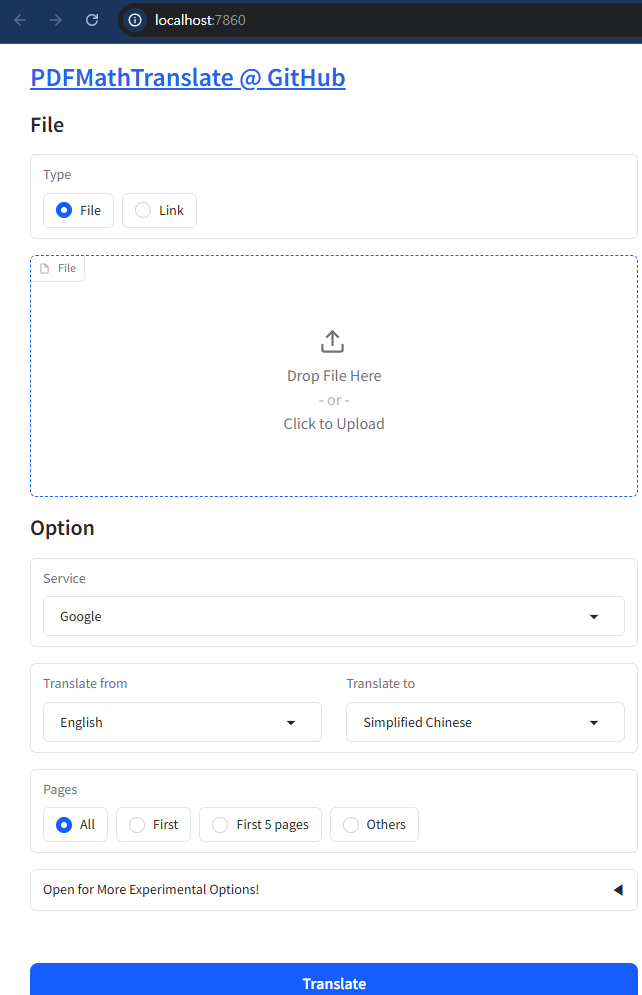This screenshot has width=642, height=995.
Task: Select the File type radio button
Action: pos(78,210)
